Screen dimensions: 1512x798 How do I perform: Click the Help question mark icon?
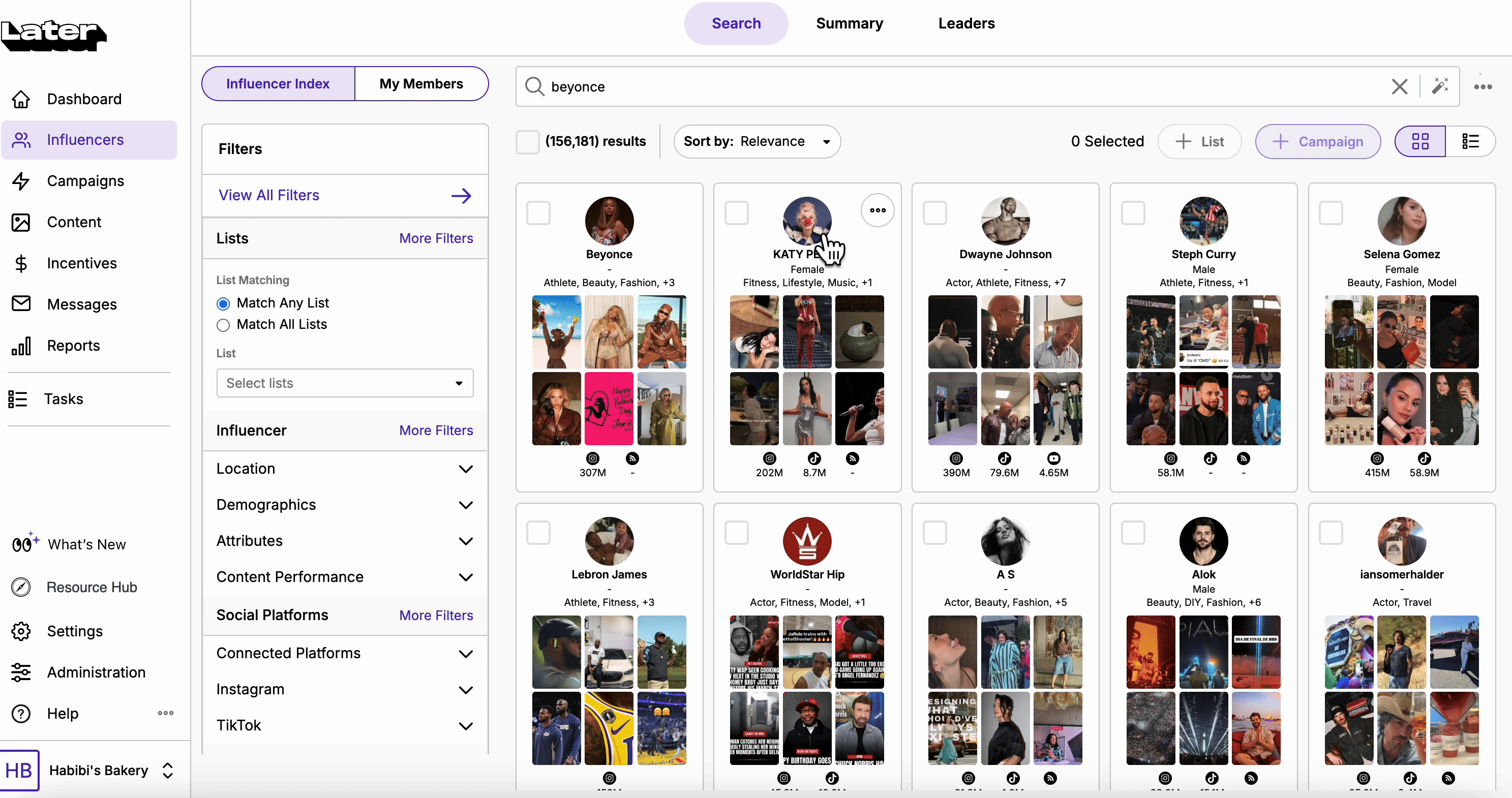[x=21, y=714]
